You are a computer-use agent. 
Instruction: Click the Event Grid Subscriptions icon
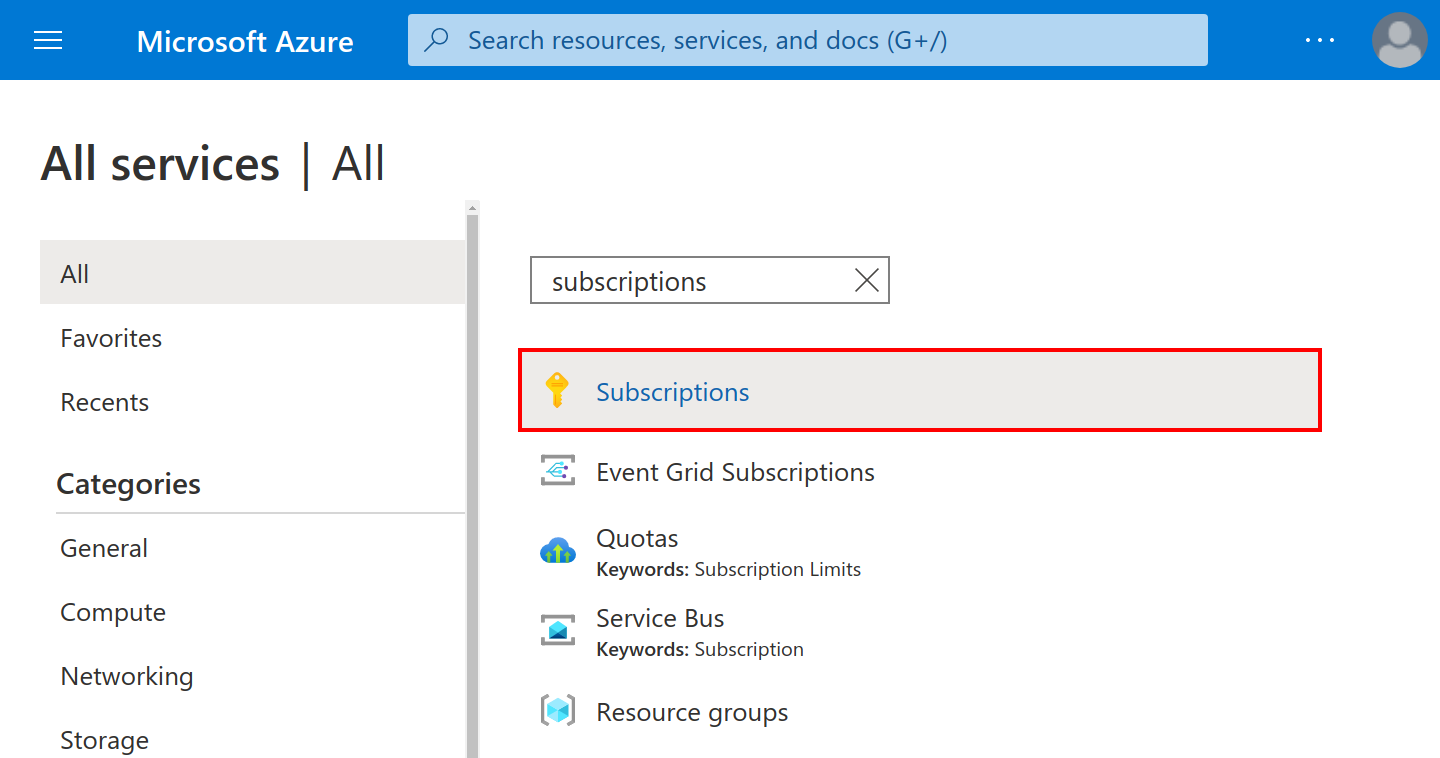point(557,471)
